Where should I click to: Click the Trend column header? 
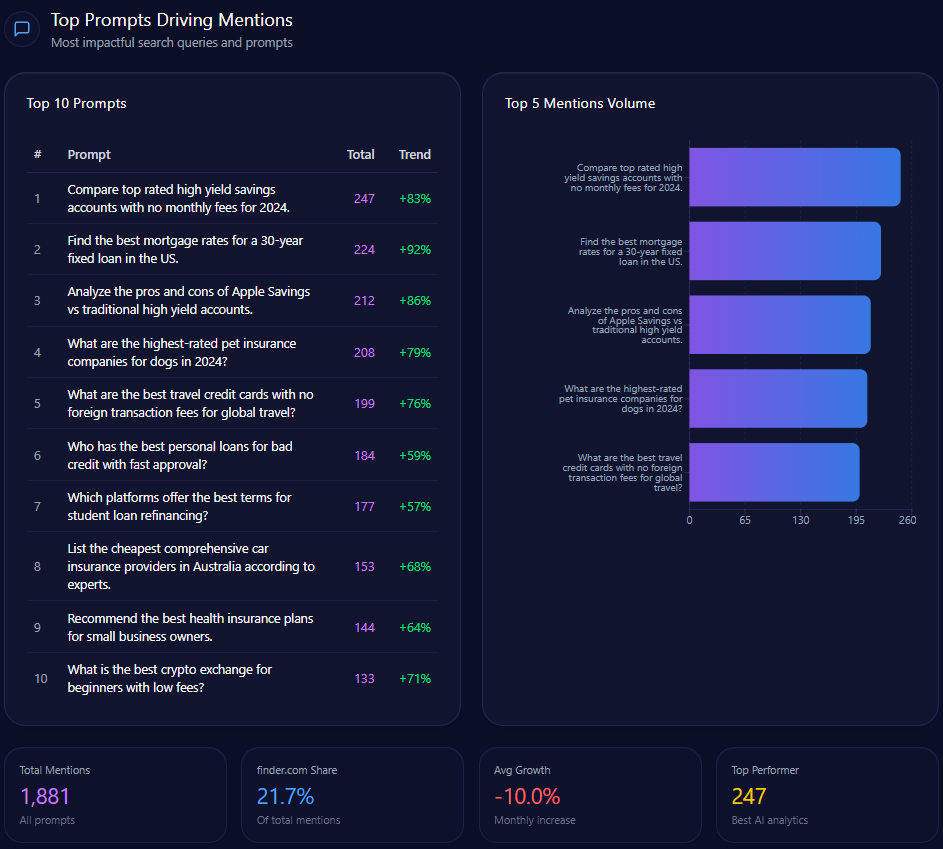[x=414, y=154]
